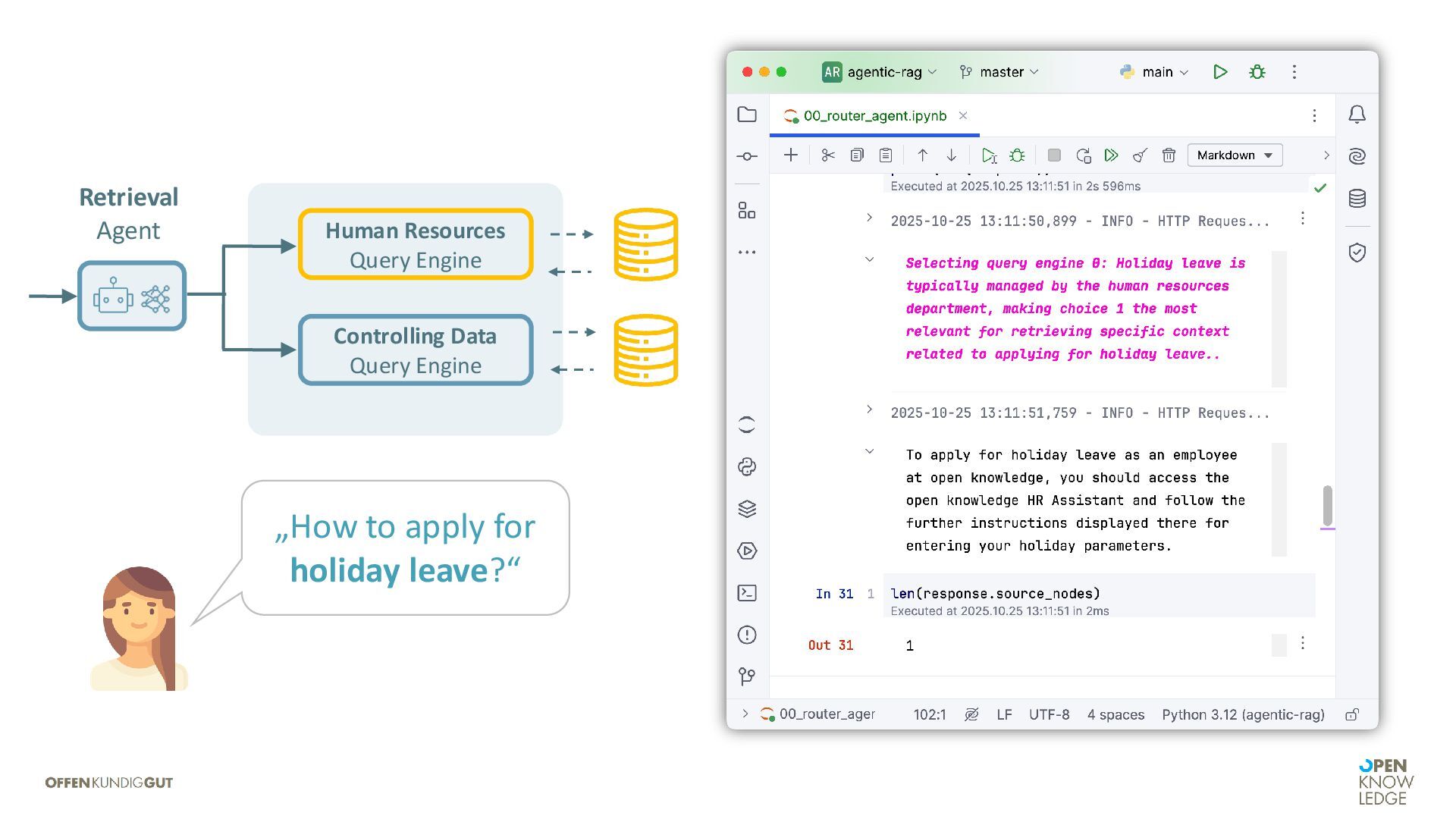The image size is (1456, 819).
Task: Toggle the read-only lock in the status bar
Action: (x=1352, y=714)
